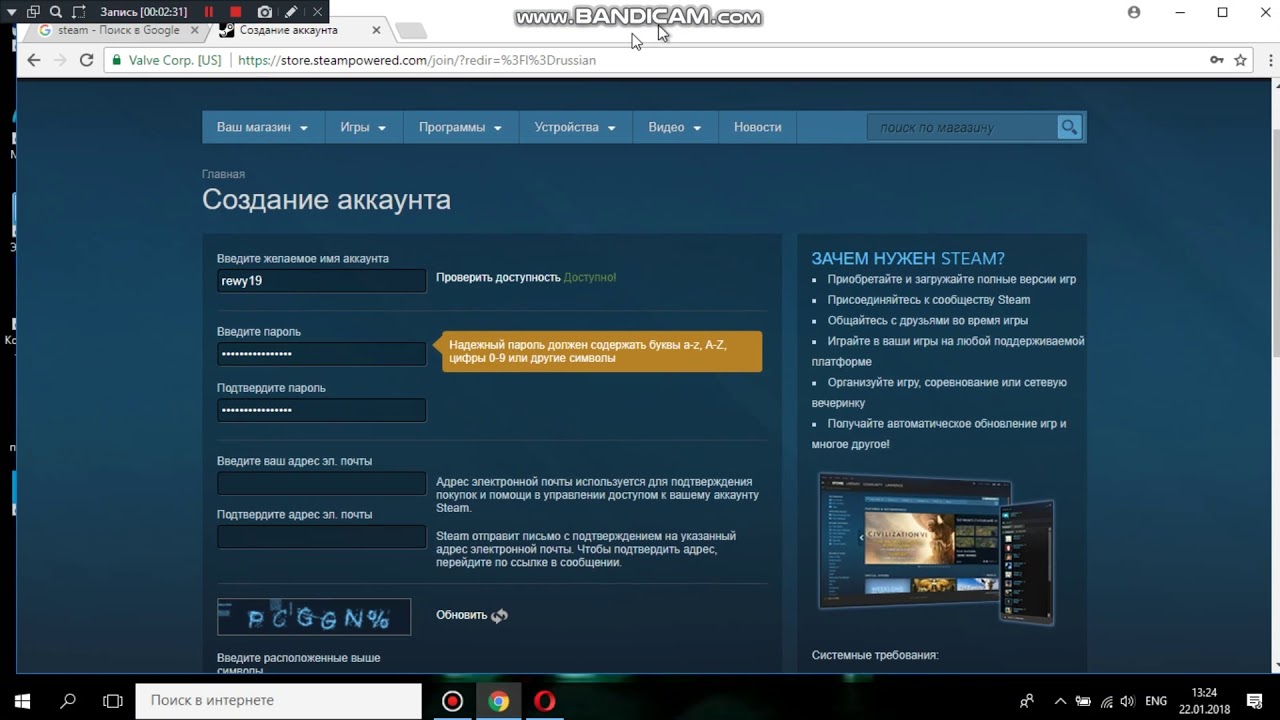Click 'Поиск в интернете' taskbar search box
The width and height of the screenshot is (1280, 720).
(x=278, y=701)
